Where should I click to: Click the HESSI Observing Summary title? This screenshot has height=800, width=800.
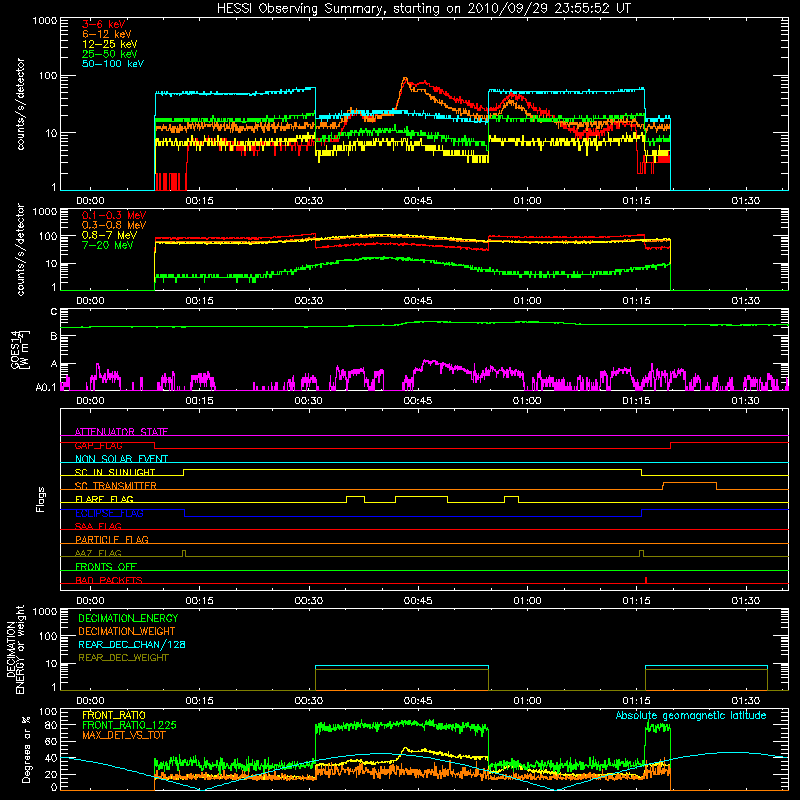click(423, 9)
